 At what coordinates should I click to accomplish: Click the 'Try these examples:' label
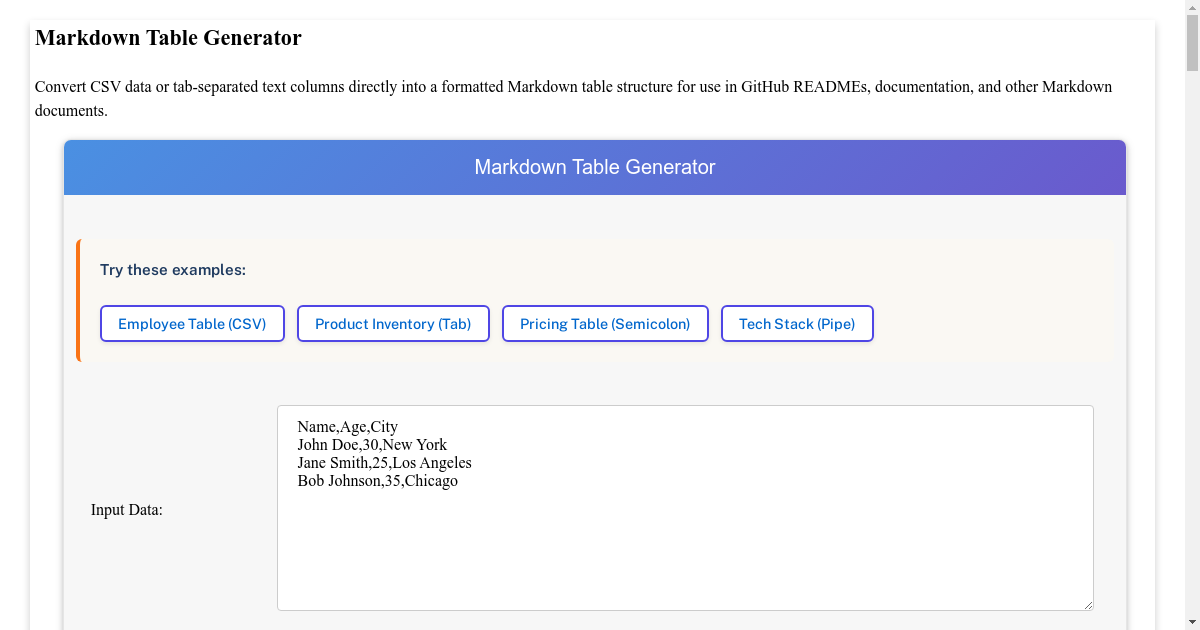click(x=173, y=270)
